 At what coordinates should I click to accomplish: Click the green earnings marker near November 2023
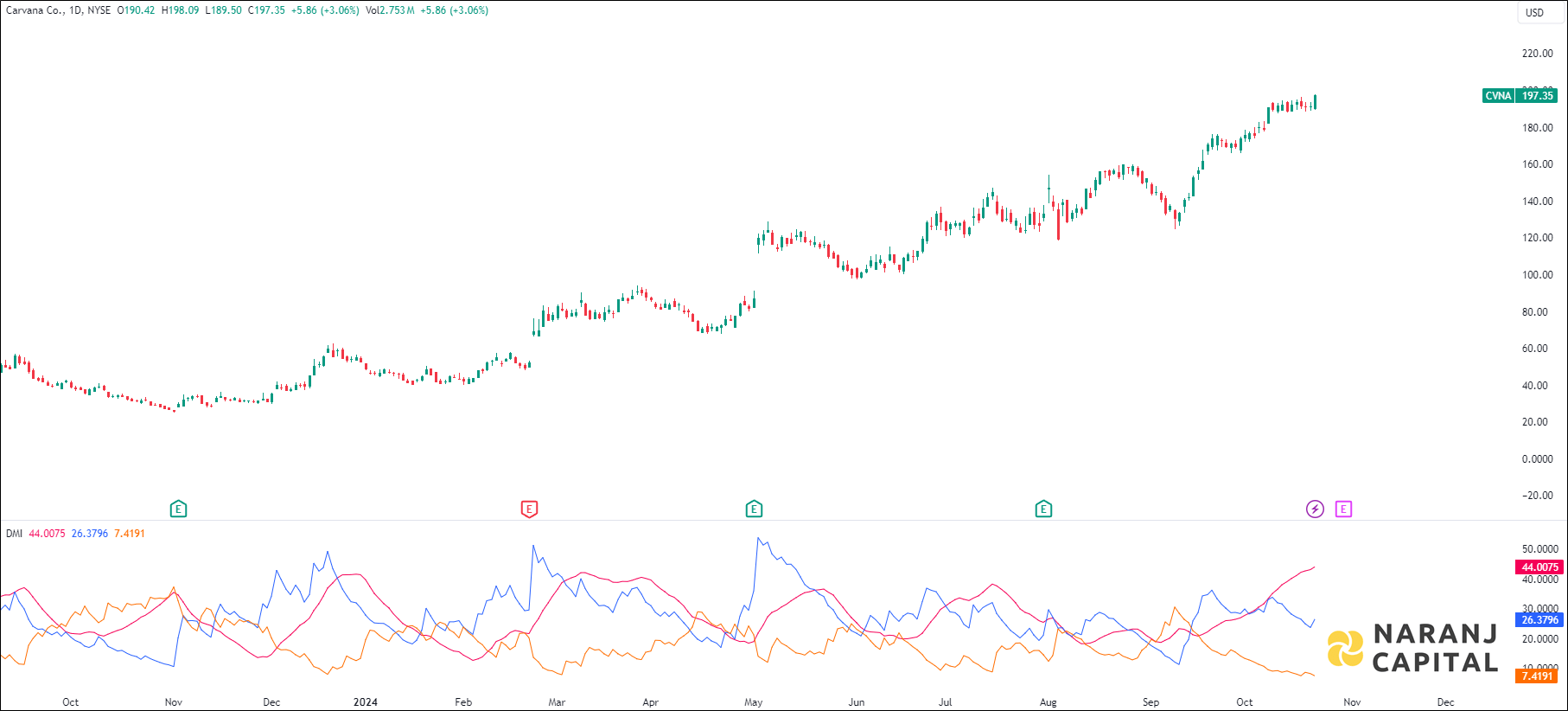[178, 509]
